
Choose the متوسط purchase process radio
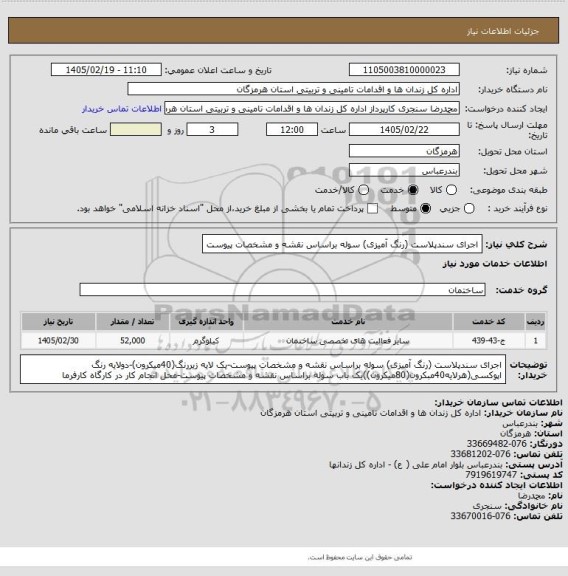click(425, 209)
